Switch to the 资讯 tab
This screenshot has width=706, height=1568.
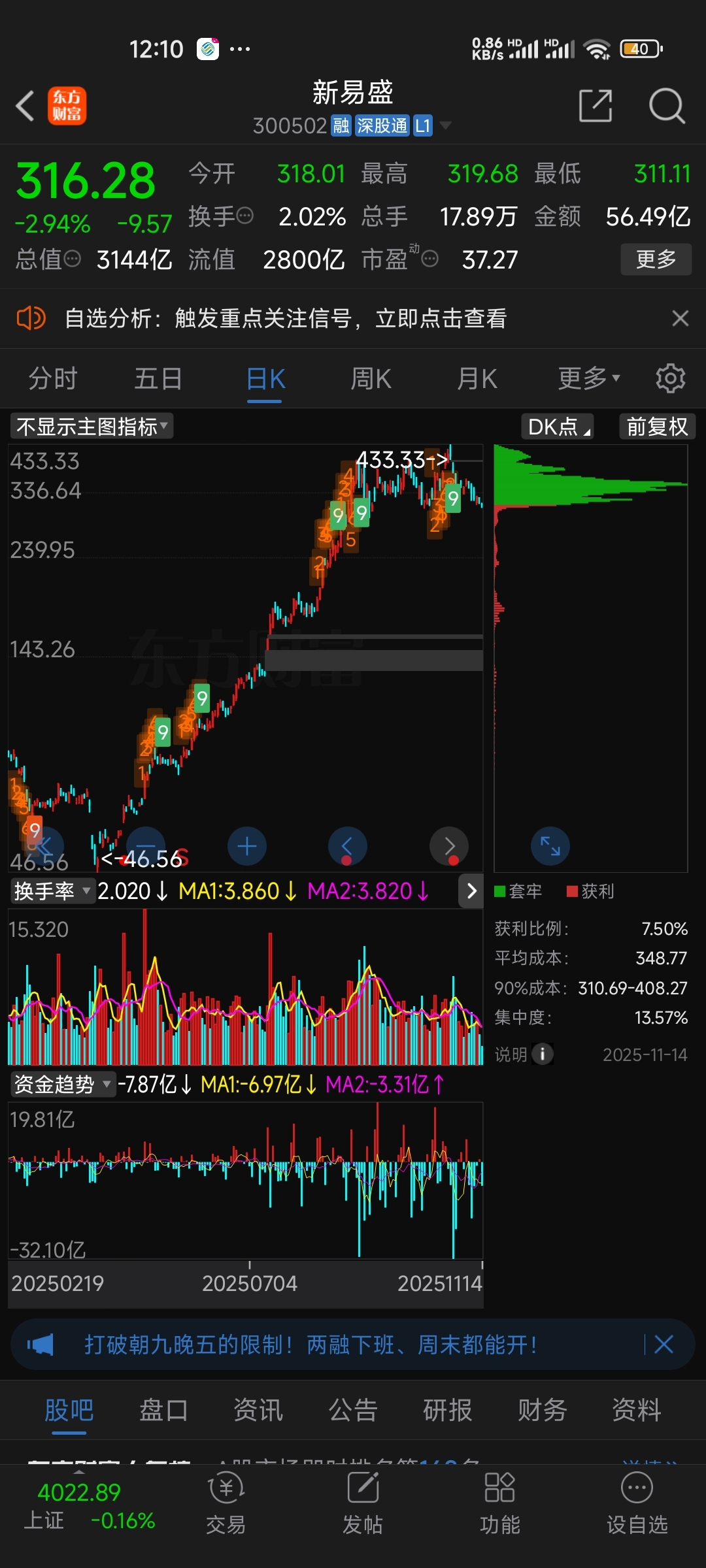pos(258,1410)
